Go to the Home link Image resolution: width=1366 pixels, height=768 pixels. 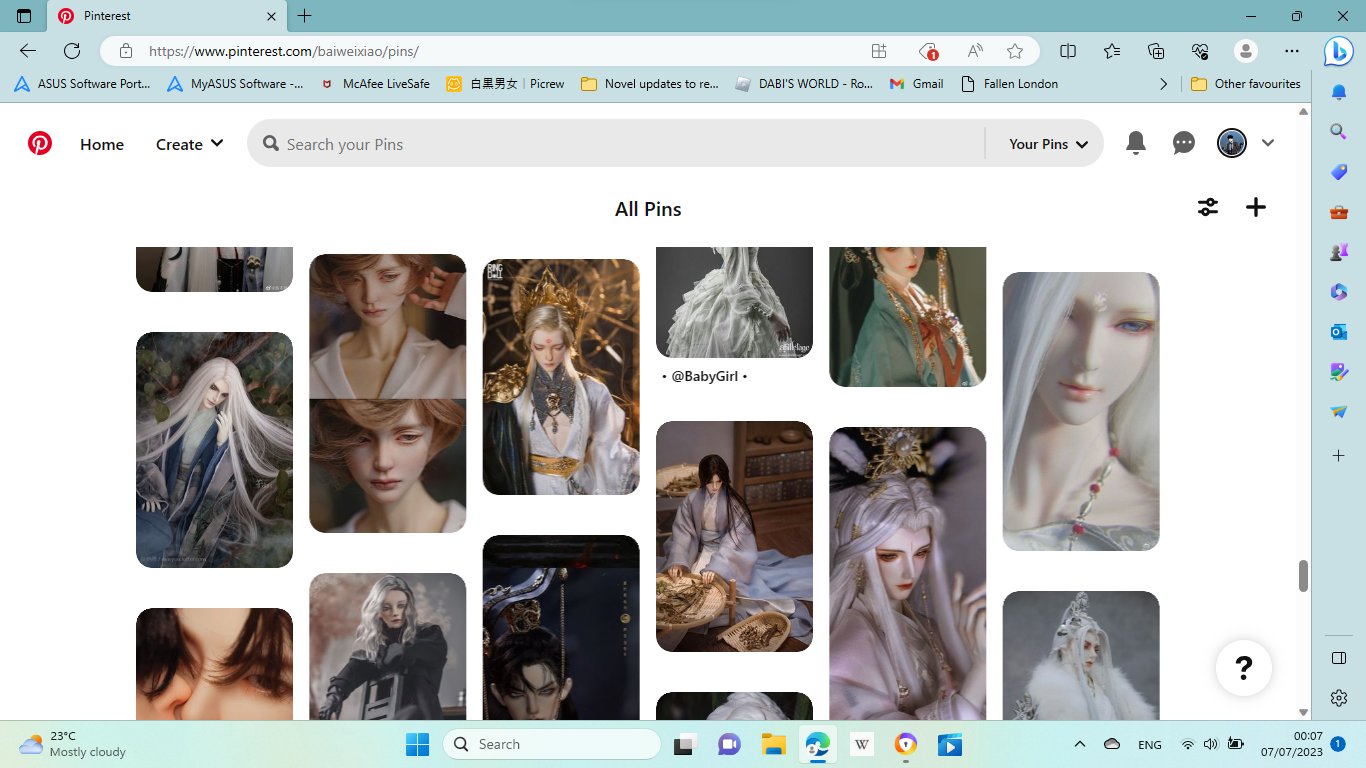click(x=102, y=144)
